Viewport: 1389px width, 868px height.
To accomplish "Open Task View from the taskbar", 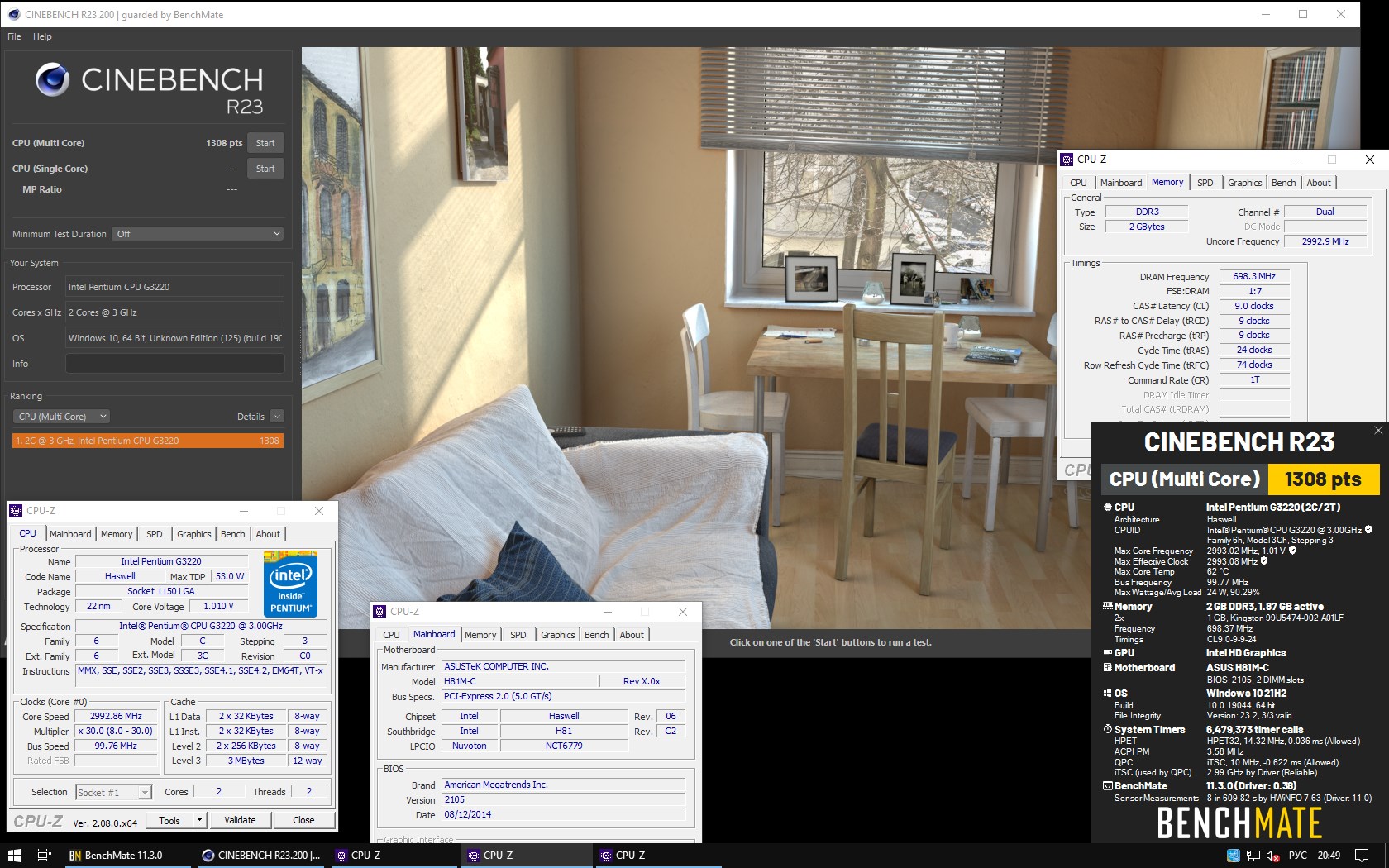I will [x=45, y=856].
